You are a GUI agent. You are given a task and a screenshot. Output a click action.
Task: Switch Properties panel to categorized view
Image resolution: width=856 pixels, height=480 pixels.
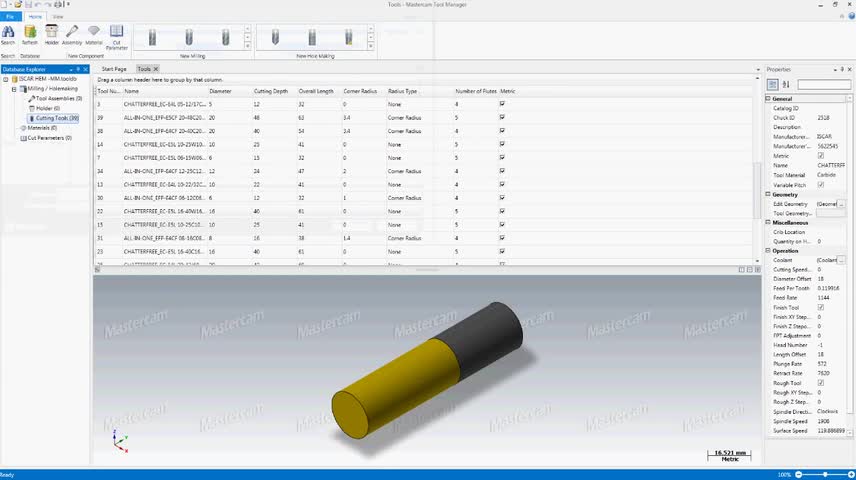click(x=772, y=84)
